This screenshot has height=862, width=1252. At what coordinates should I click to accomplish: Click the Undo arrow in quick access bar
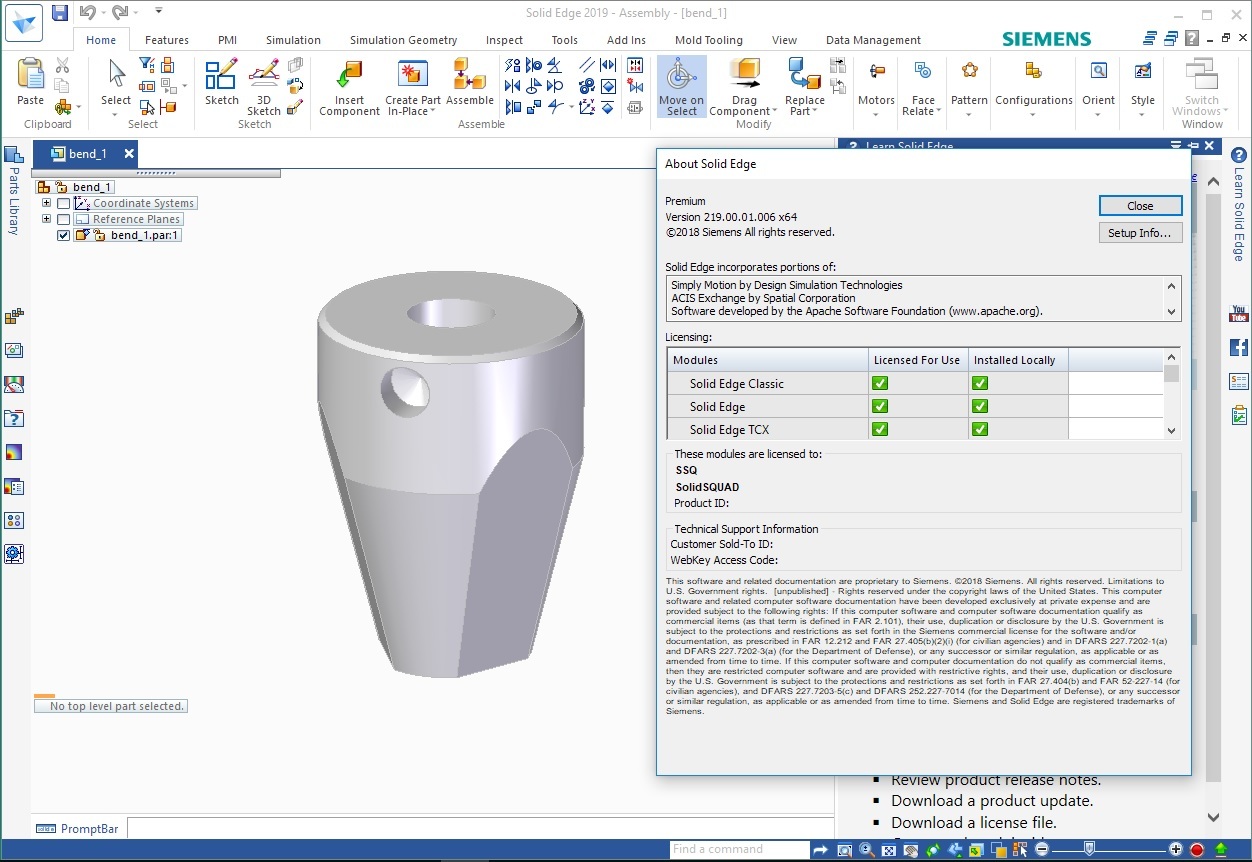88,13
